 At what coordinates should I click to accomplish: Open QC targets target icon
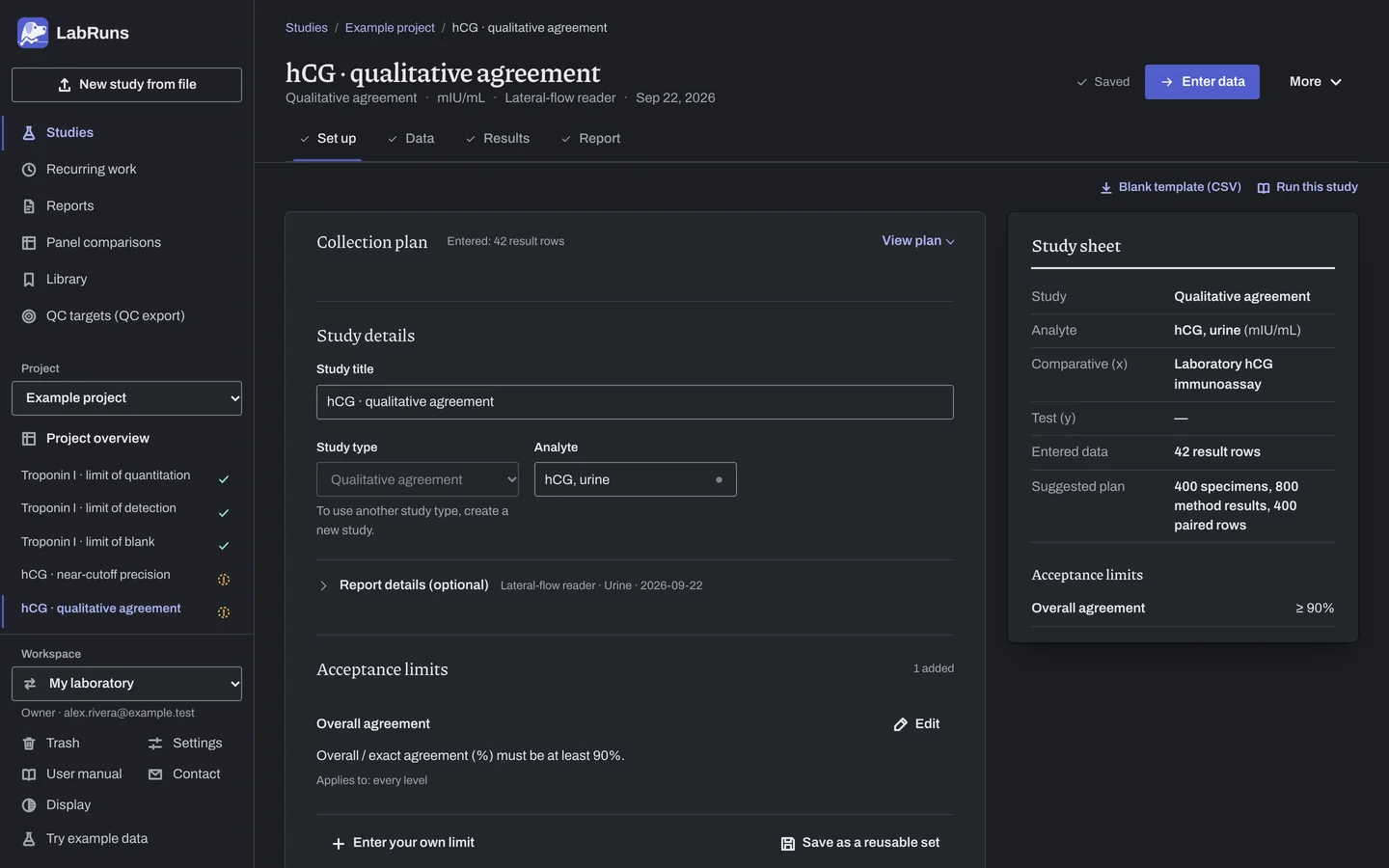coord(29,316)
